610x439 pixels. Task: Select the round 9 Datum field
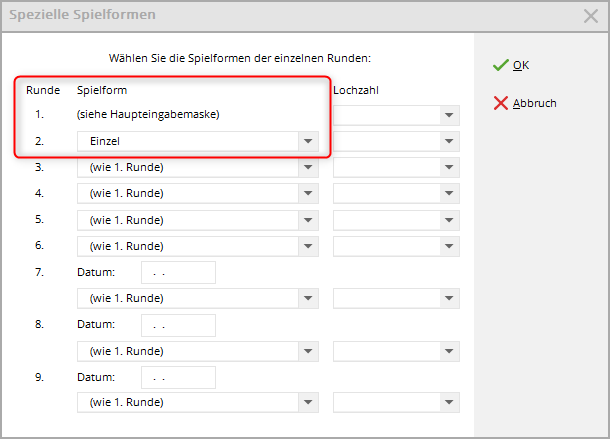[x=179, y=377]
